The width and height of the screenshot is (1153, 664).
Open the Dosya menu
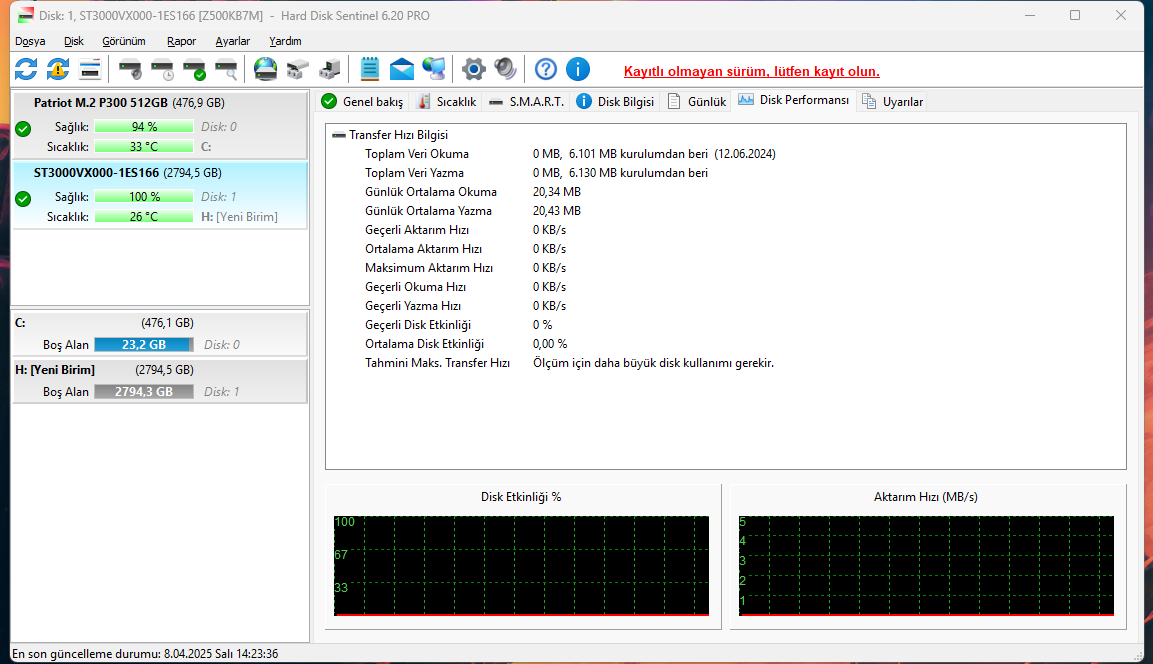(x=30, y=41)
